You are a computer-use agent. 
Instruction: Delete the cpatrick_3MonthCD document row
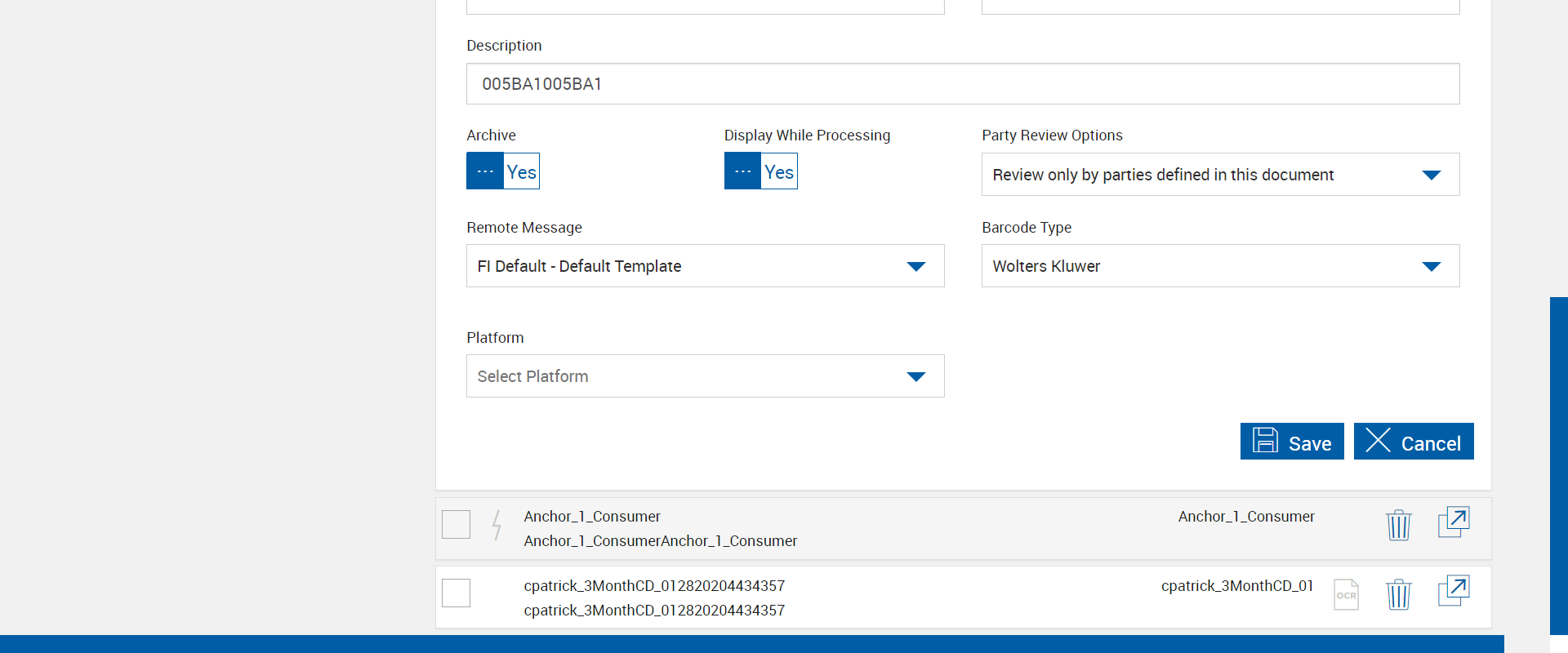1398,594
